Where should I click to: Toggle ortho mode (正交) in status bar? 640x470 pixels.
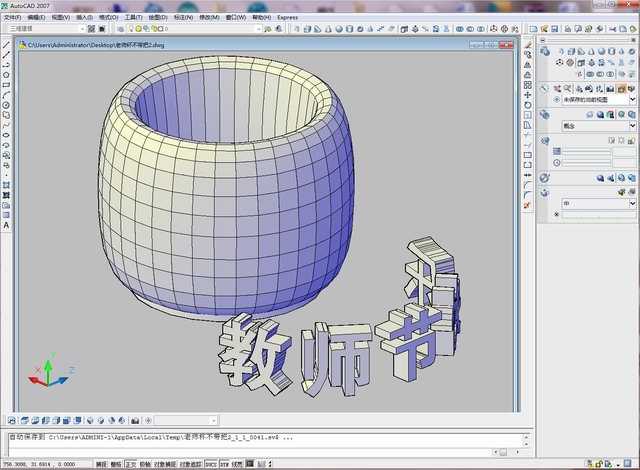[131, 464]
